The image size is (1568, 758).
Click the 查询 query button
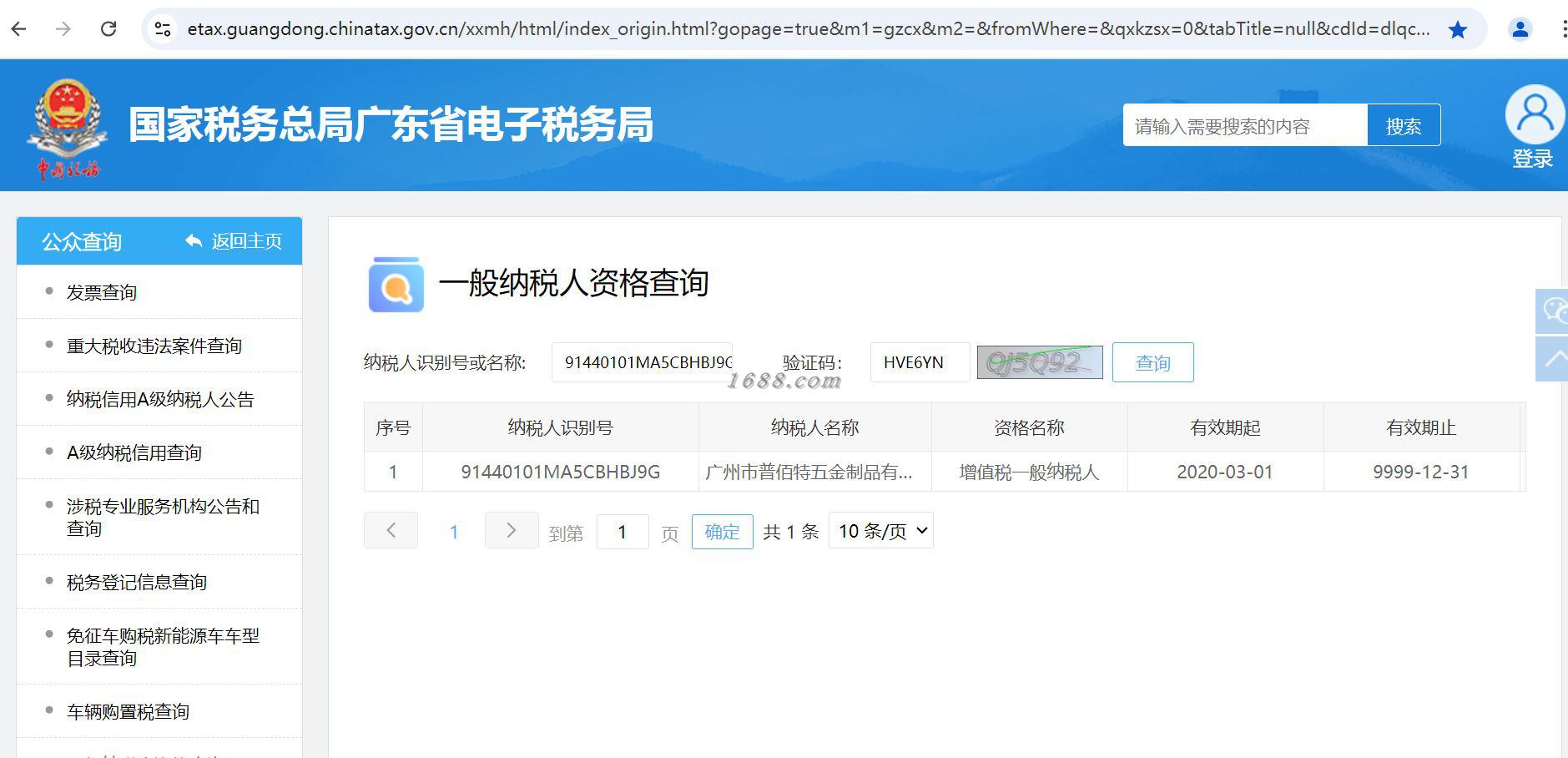coord(1153,362)
